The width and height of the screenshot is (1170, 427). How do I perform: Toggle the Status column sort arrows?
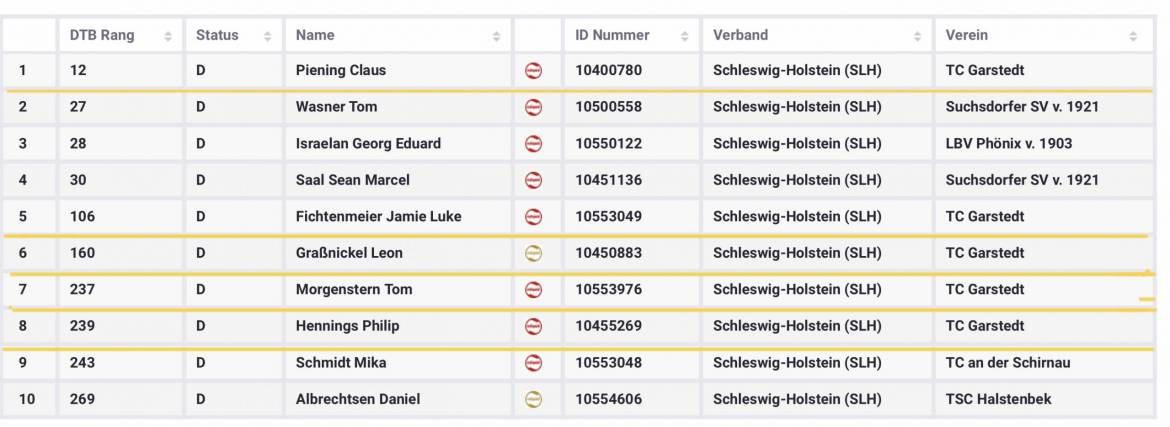tap(267, 36)
